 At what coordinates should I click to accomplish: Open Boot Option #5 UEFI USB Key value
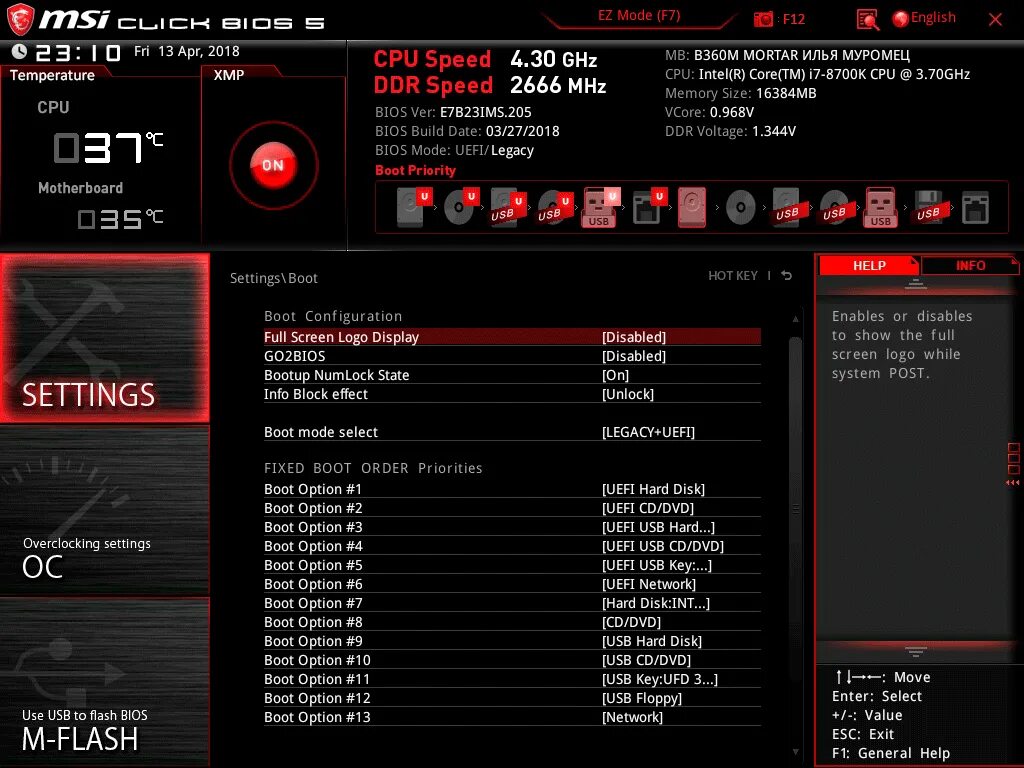click(x=657, y=565)
